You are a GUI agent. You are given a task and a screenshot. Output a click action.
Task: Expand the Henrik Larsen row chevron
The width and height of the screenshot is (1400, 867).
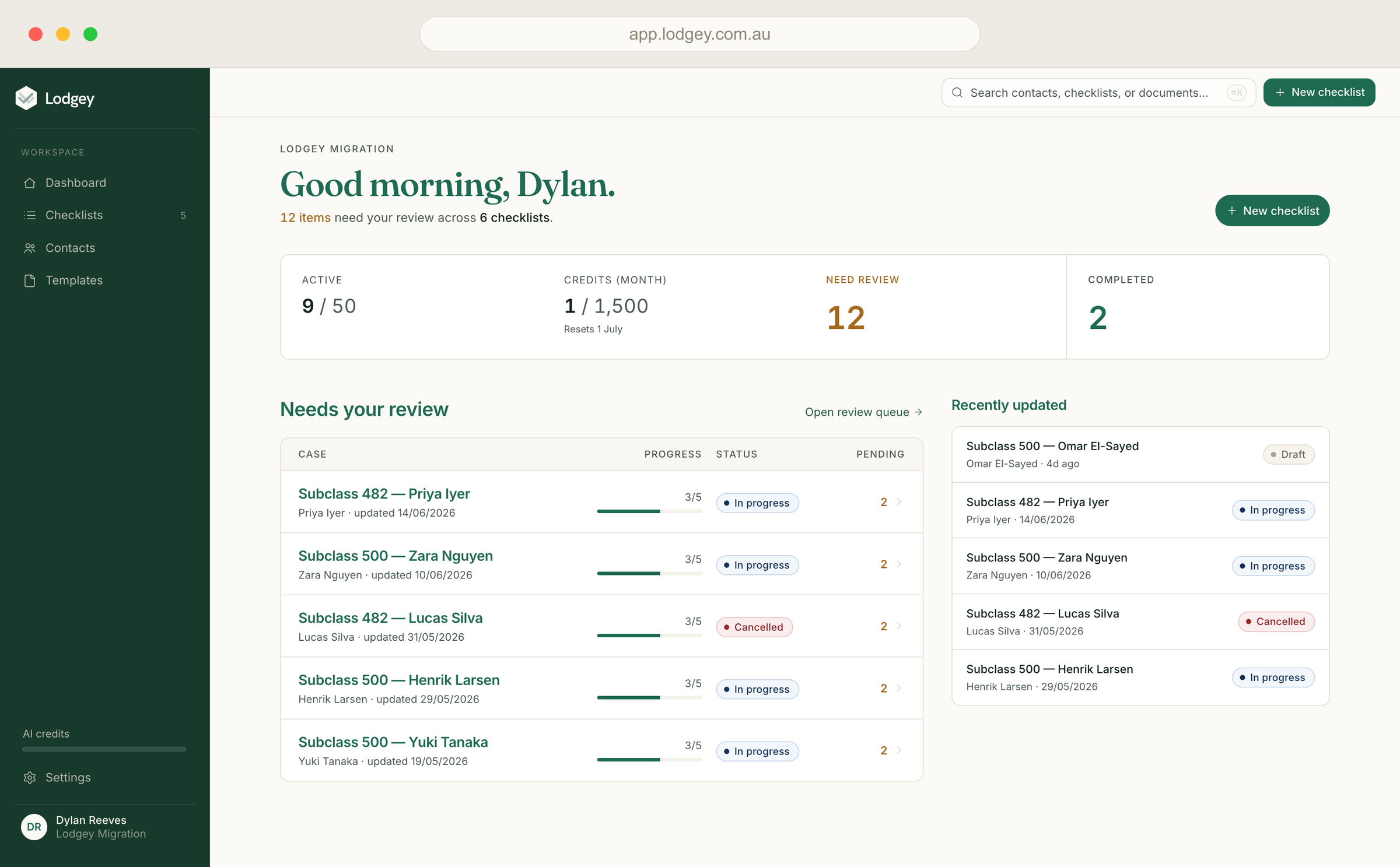[899, 688]
